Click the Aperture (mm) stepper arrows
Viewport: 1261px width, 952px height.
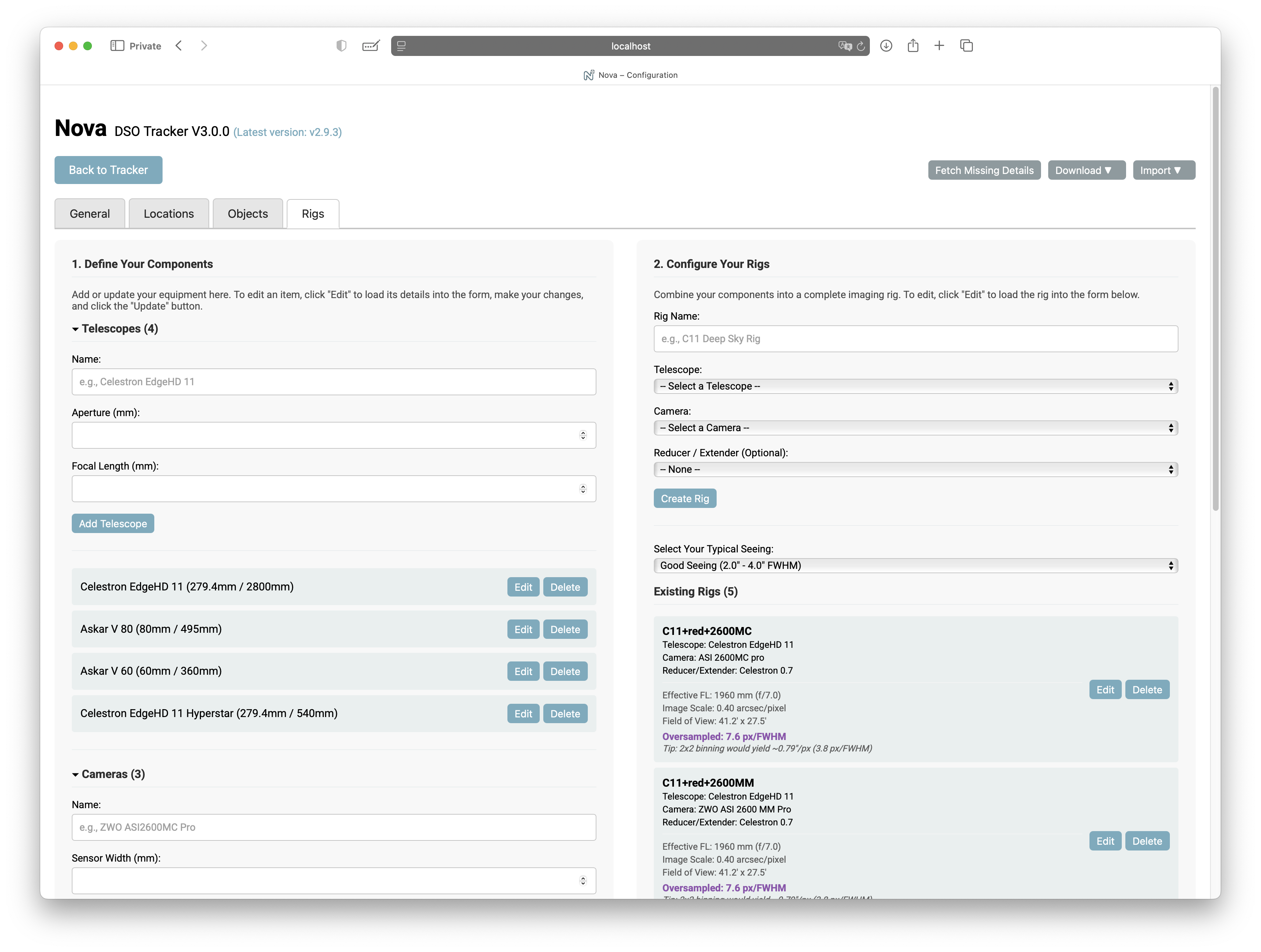pyautogui.click(x=583, y=435)
